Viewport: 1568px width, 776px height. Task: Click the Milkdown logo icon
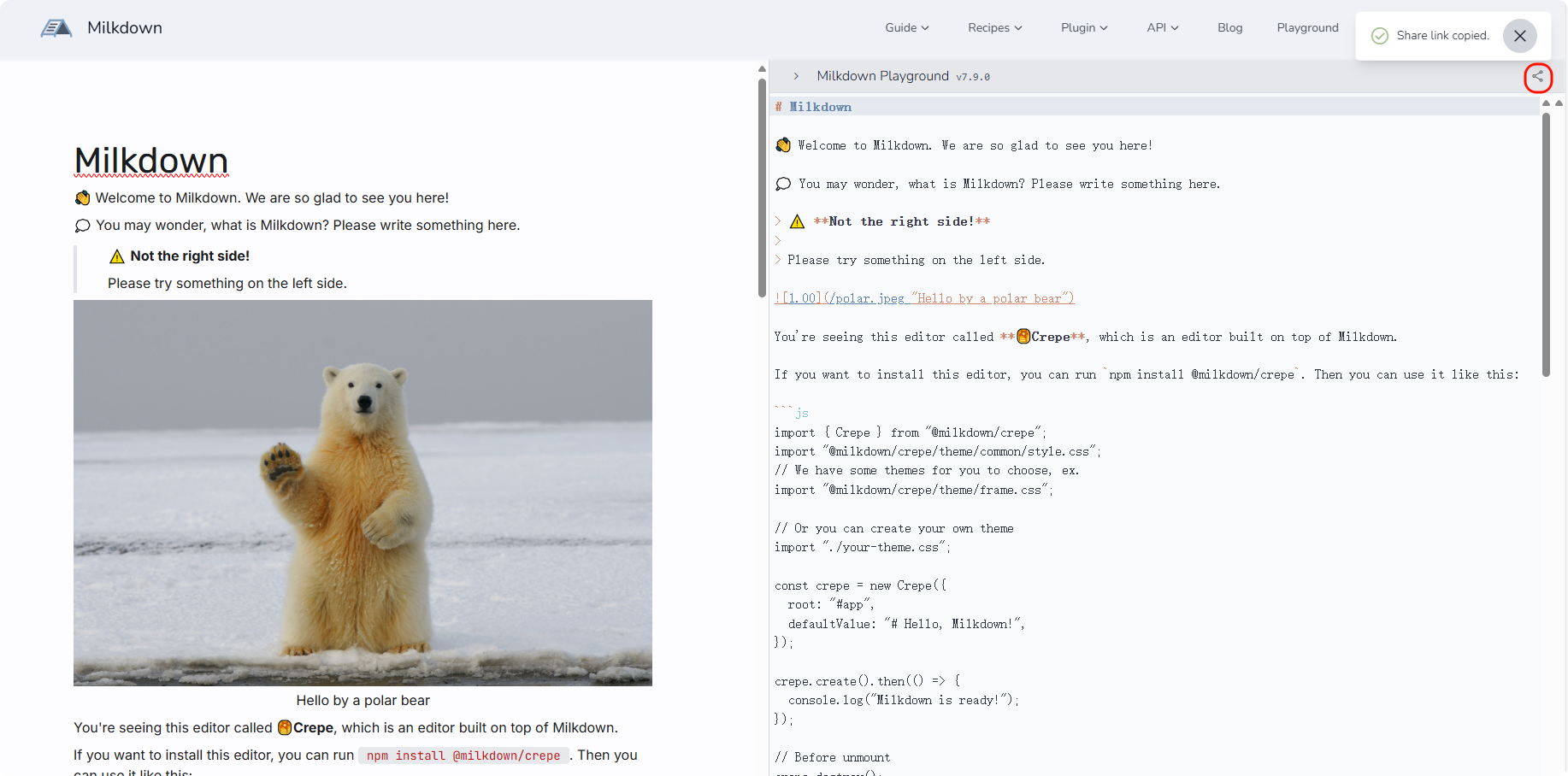click(56, 28)
